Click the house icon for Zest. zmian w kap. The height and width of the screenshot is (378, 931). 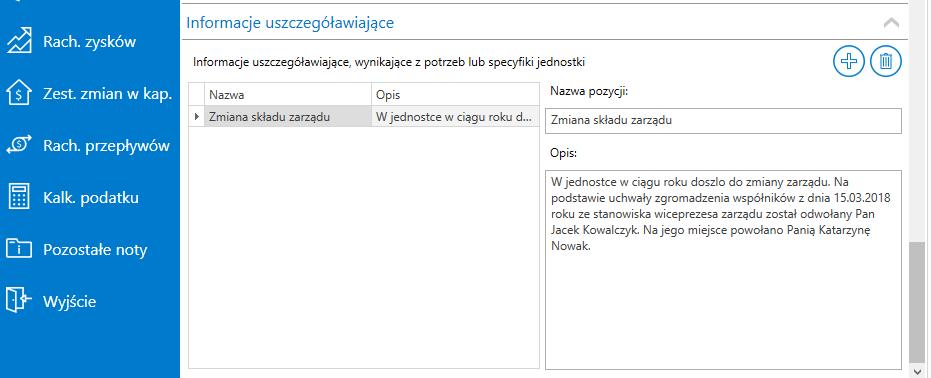coord(18,94)
